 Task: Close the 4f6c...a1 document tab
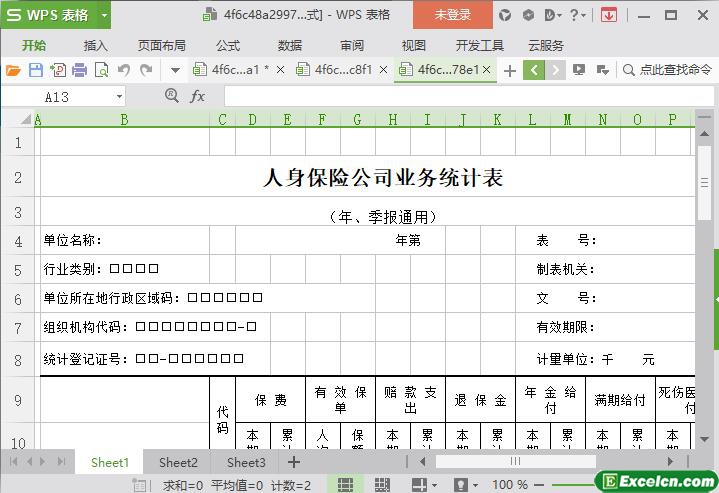pos(280,70)
